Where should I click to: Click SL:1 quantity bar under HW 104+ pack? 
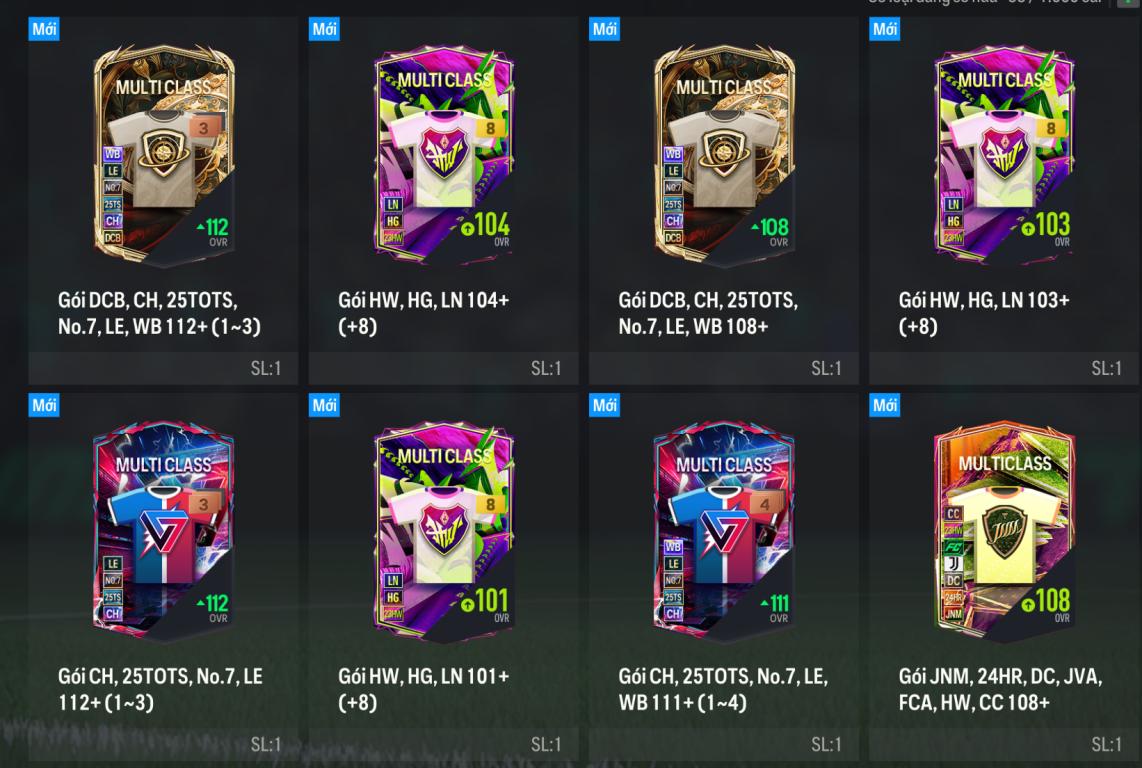click(444, 369)
